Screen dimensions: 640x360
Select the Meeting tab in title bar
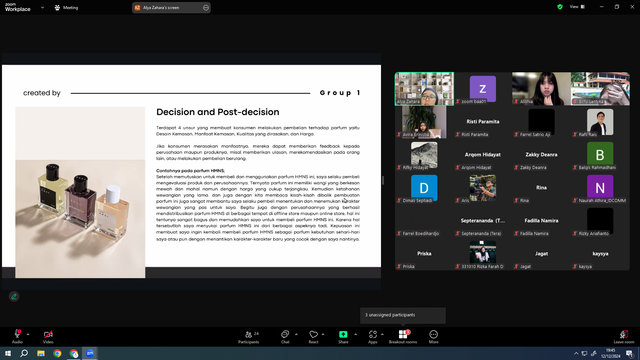67,7
